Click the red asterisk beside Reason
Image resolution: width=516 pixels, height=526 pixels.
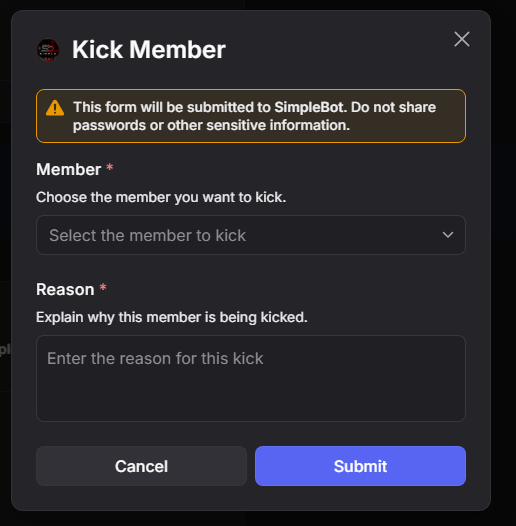[103, 287]
